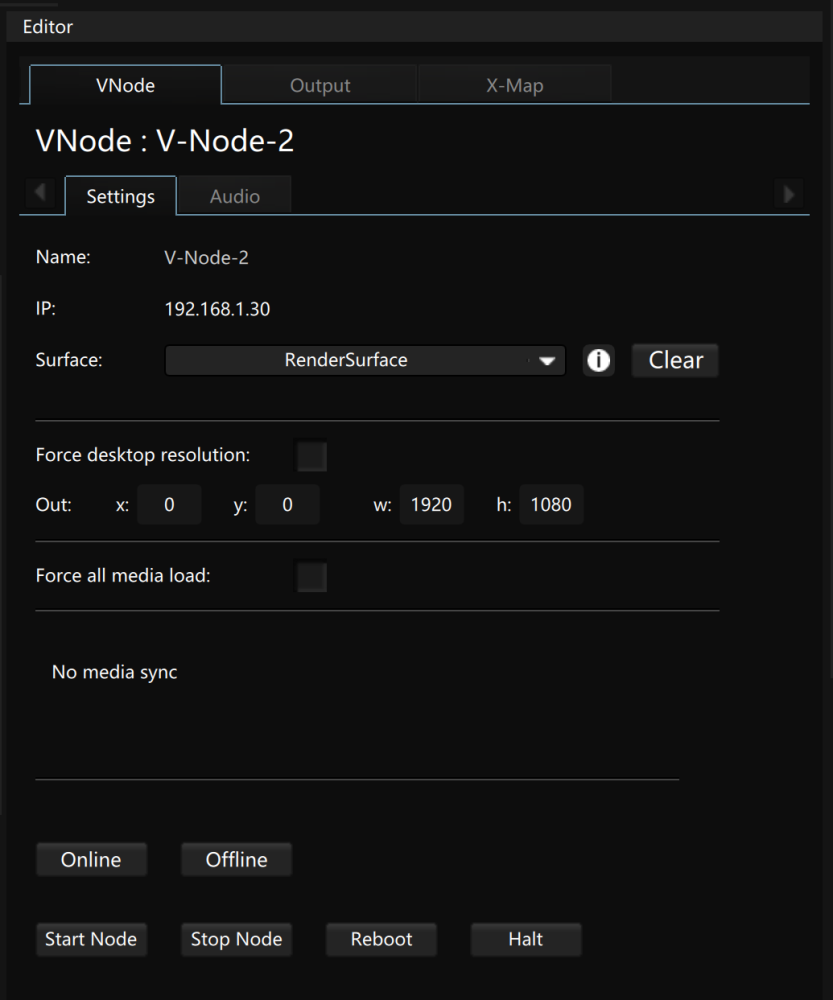Toggle Force all media load checkbox
833x1000 pixels.
point(312,577)
